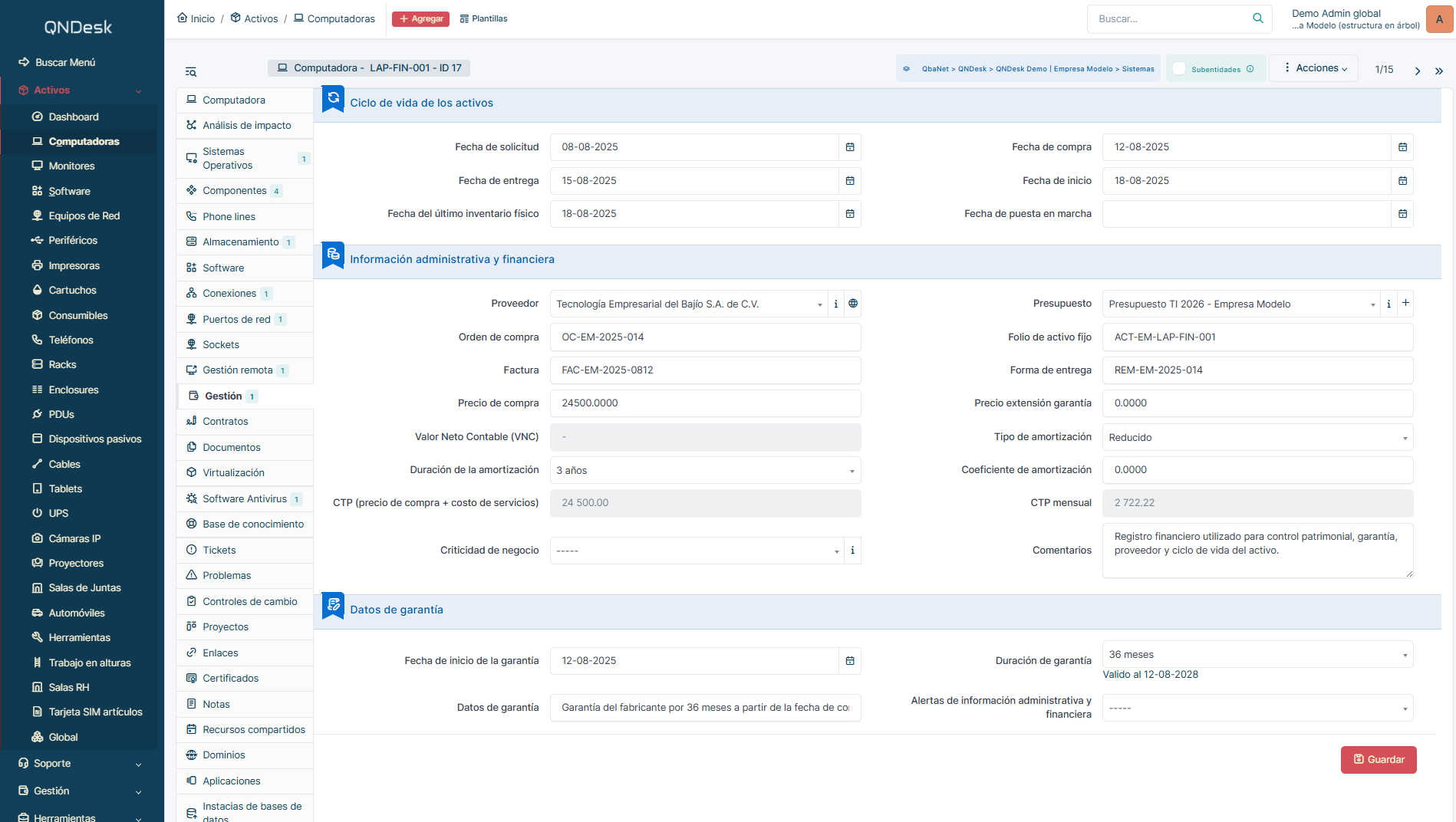
Task: Toggle the Subentidades checkbox
Action: coord(1180,69)
